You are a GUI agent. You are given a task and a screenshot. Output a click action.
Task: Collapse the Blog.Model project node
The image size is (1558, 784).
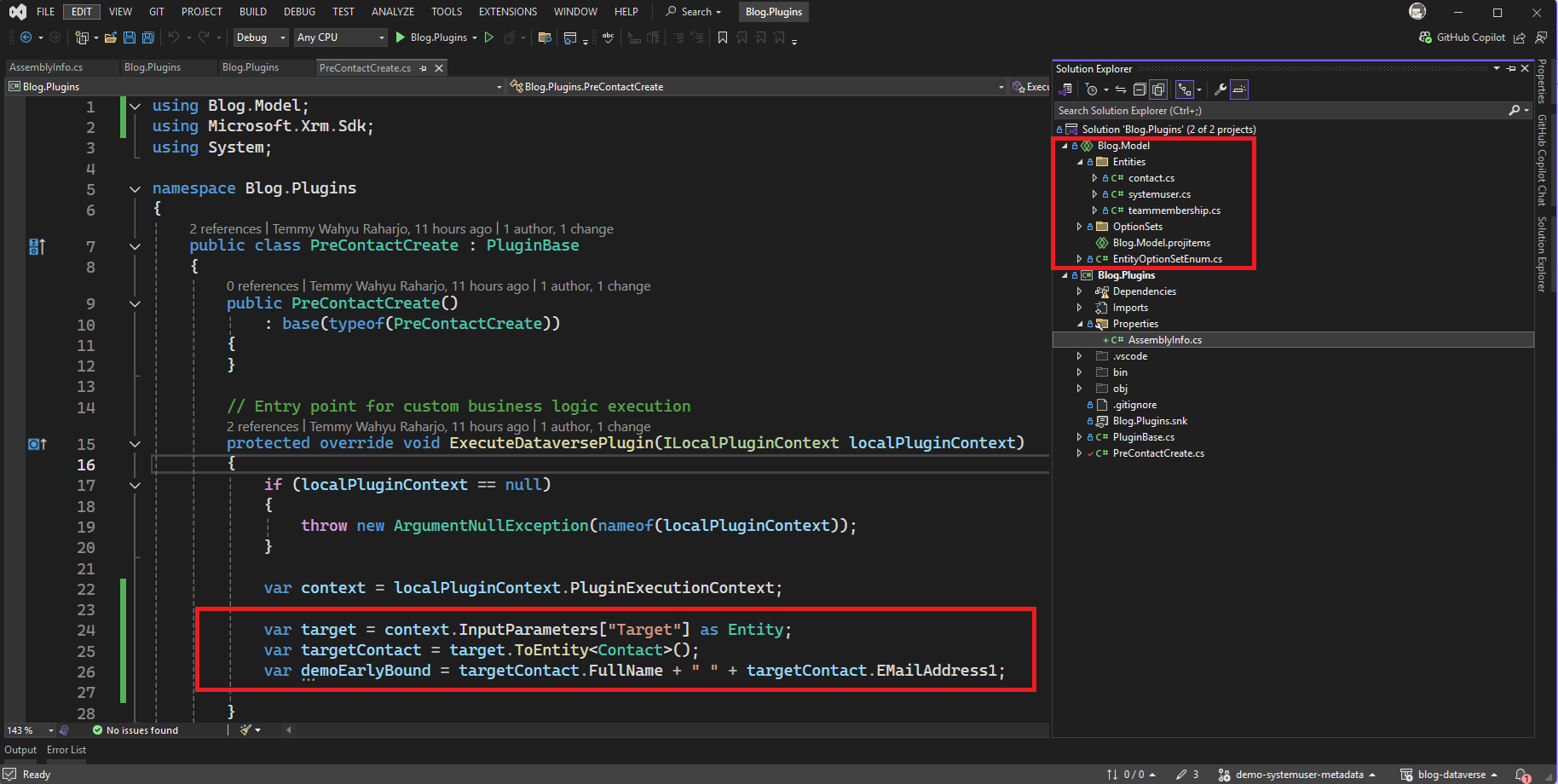(1065, 146)
